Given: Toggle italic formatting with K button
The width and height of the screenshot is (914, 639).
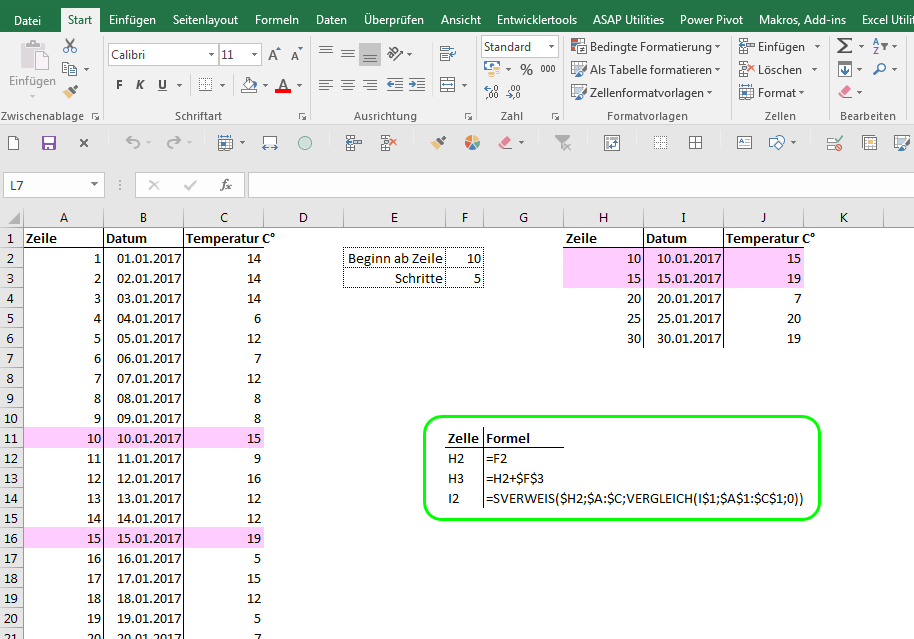Looking at the screenshot, I should click(140, 85).
